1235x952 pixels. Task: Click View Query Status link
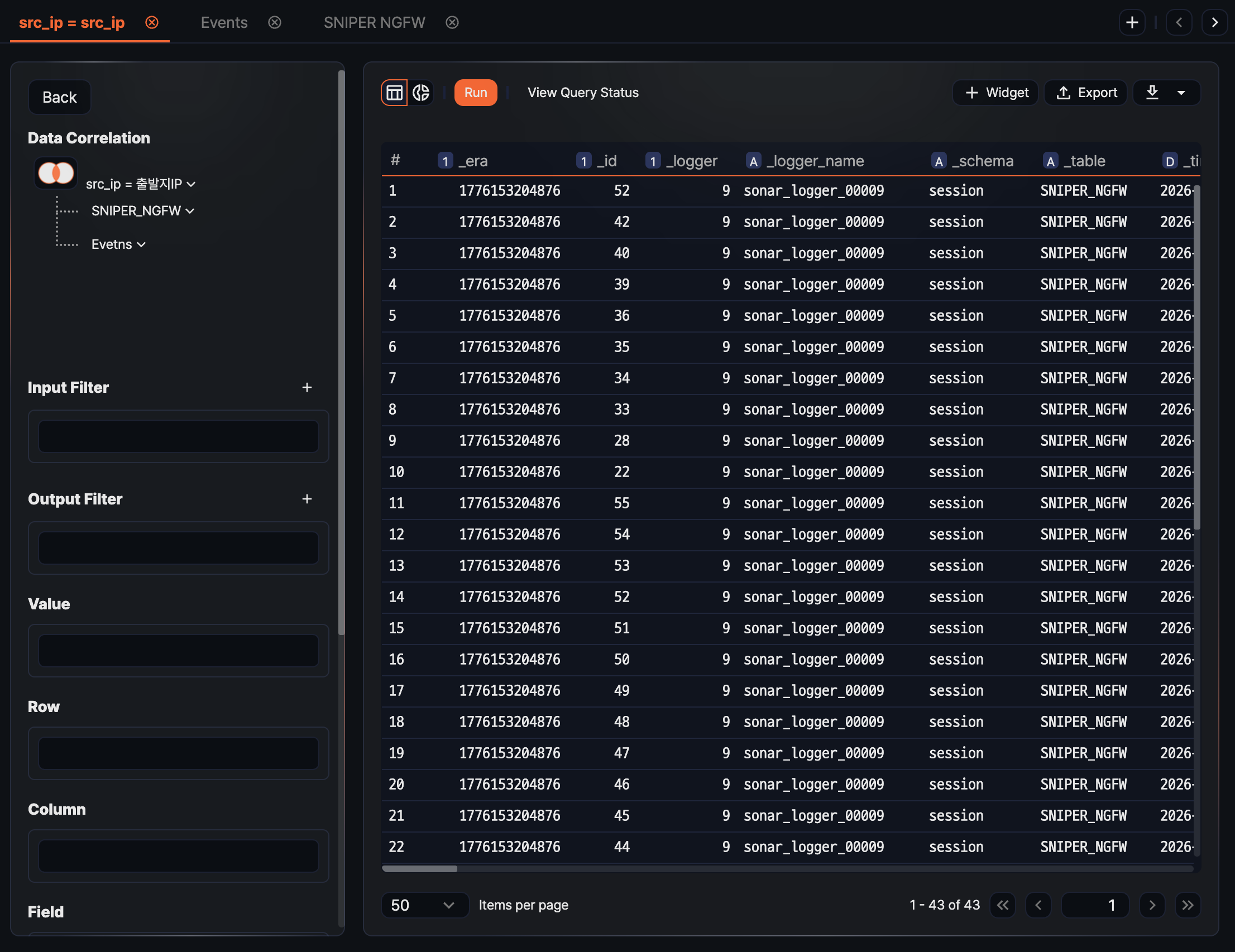click(582, 93)
